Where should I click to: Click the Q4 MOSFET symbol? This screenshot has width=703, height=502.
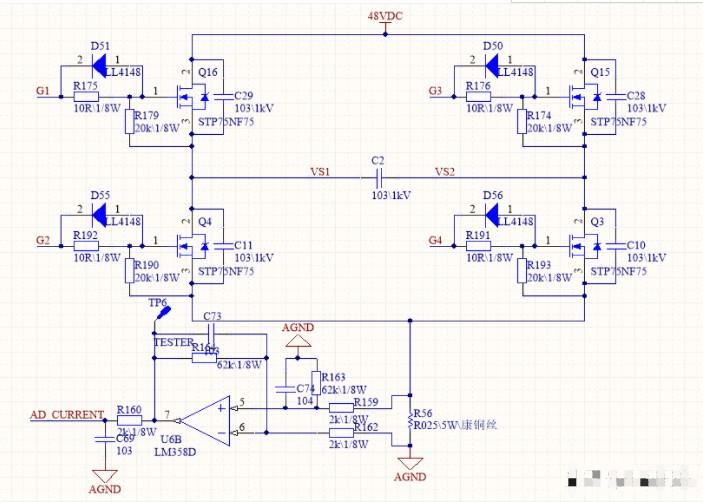194,246
